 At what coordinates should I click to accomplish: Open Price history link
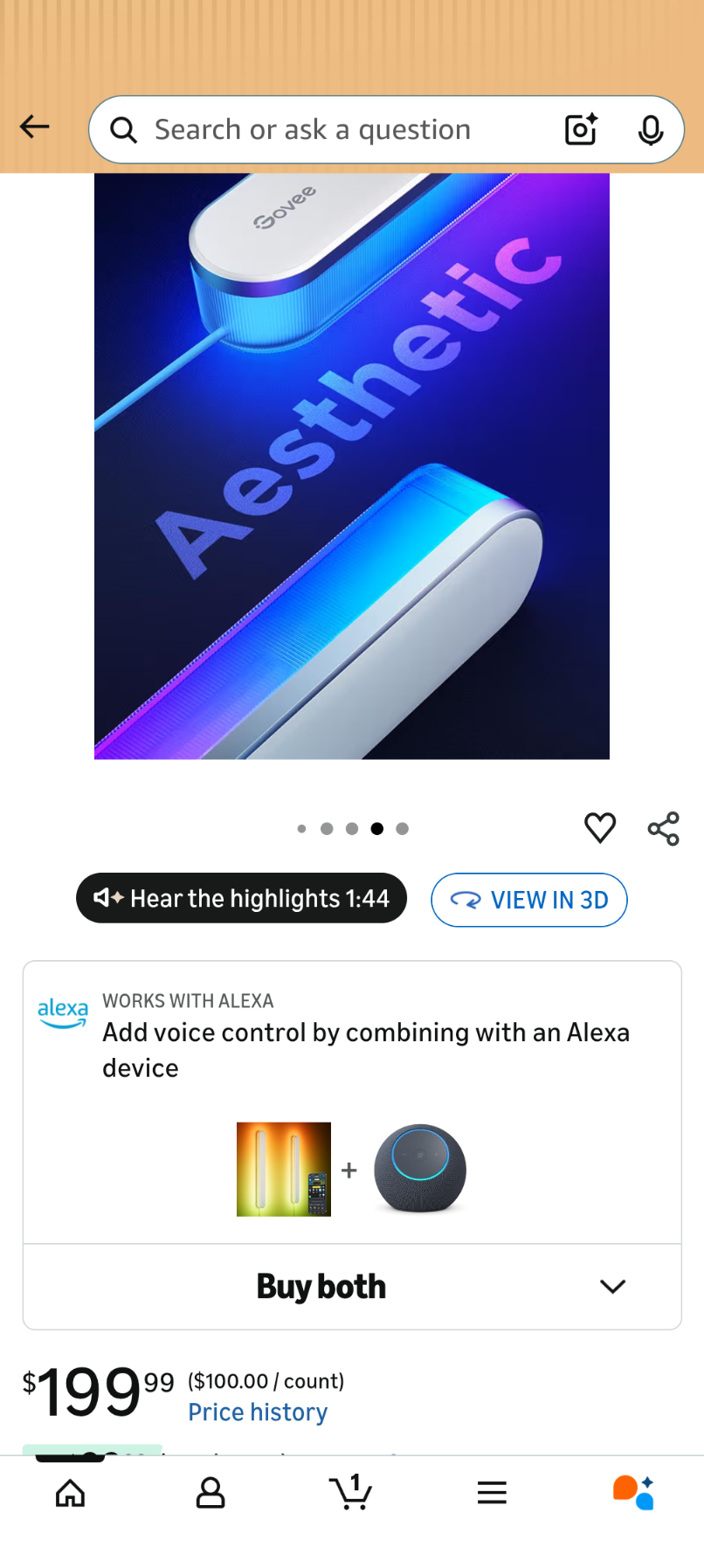(259, 1413)
